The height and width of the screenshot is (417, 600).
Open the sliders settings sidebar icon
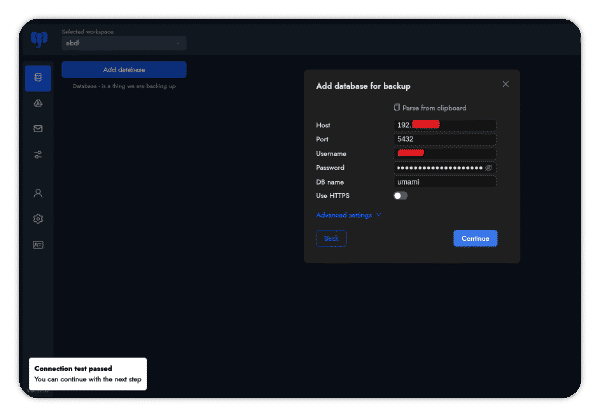coord(38,155)
